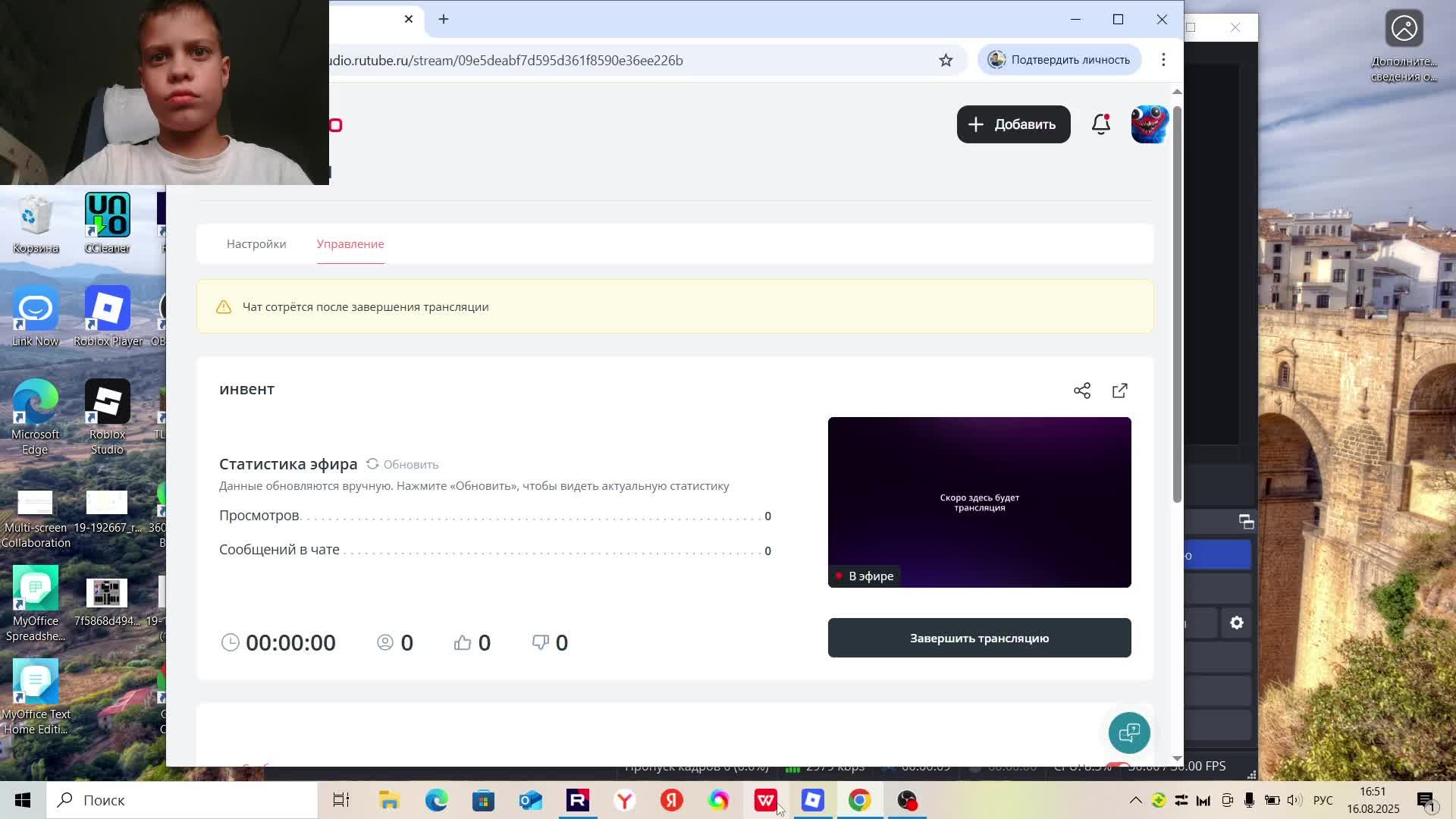
Task: Click the user avatar in header
Action: 1149,124
